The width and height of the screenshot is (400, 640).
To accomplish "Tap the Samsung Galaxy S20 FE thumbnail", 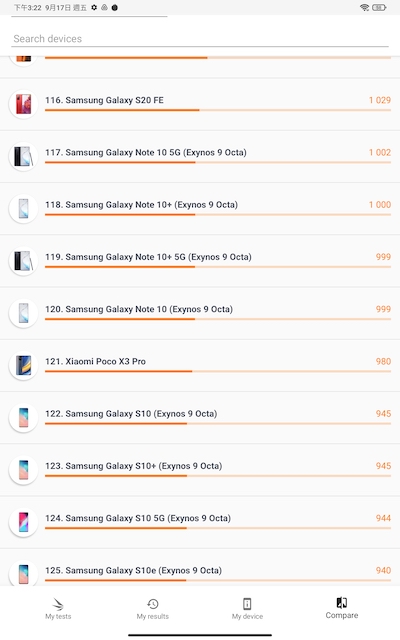I will click(x=24, y=104).
